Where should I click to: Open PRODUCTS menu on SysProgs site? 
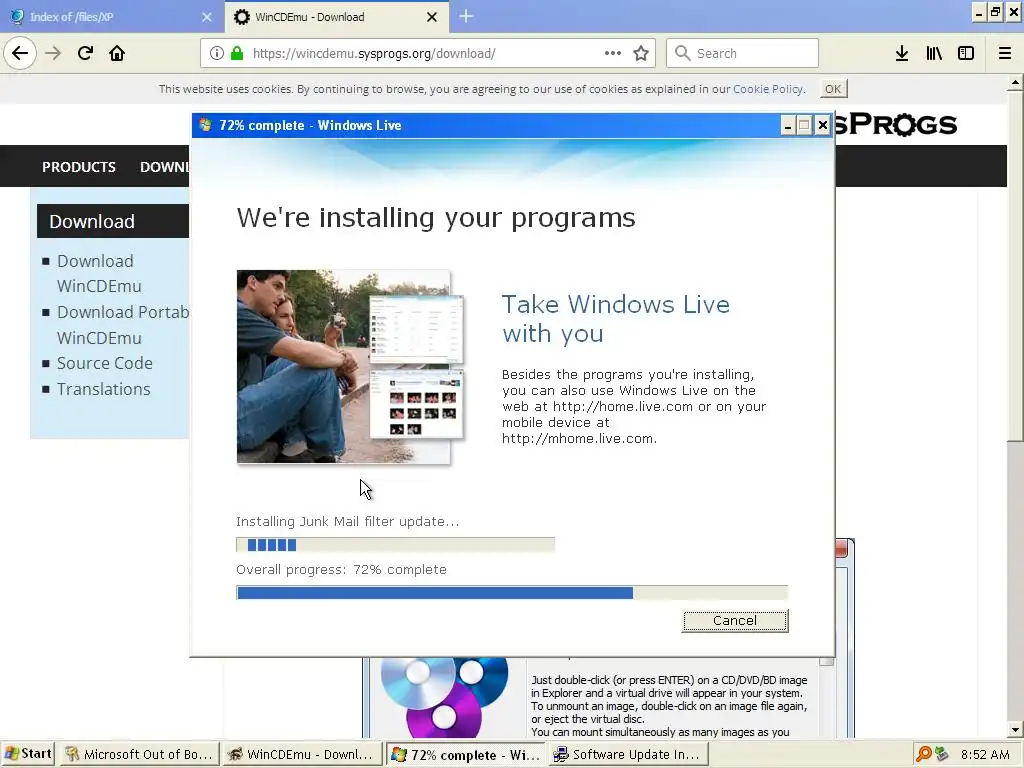pos(79,167)
